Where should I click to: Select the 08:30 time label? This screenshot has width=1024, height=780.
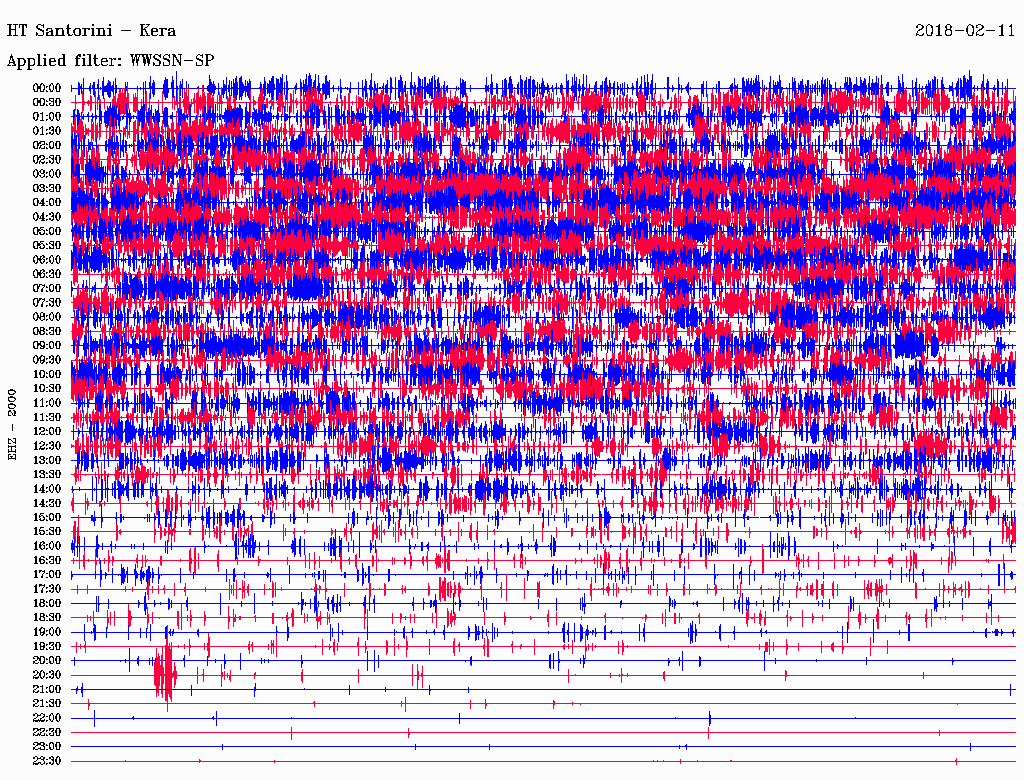pyautogui.click(x=46, y=332)
